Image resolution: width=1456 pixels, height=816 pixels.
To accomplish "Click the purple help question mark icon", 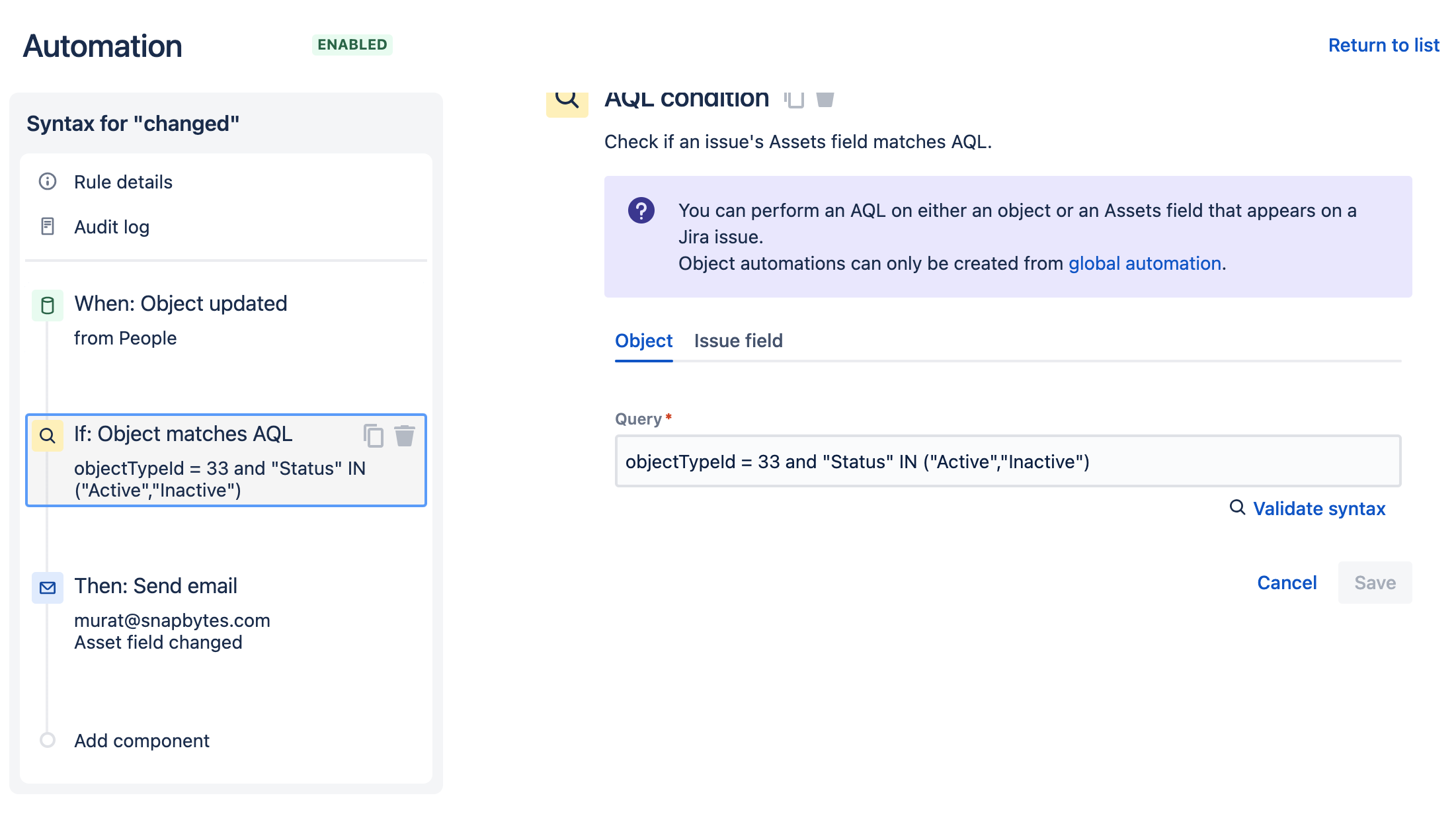I will pyautogui.click(x=641, y=211).
